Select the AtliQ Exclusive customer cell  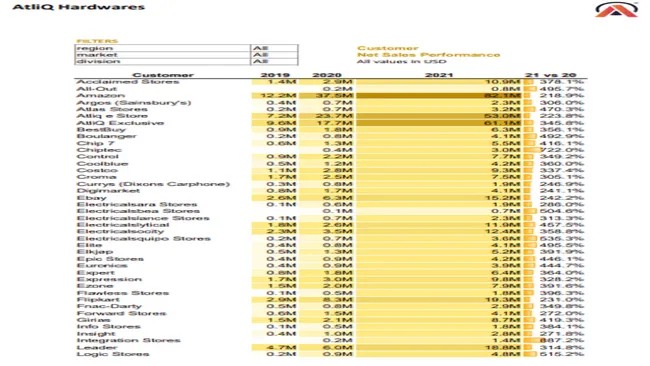pos(120,123)
